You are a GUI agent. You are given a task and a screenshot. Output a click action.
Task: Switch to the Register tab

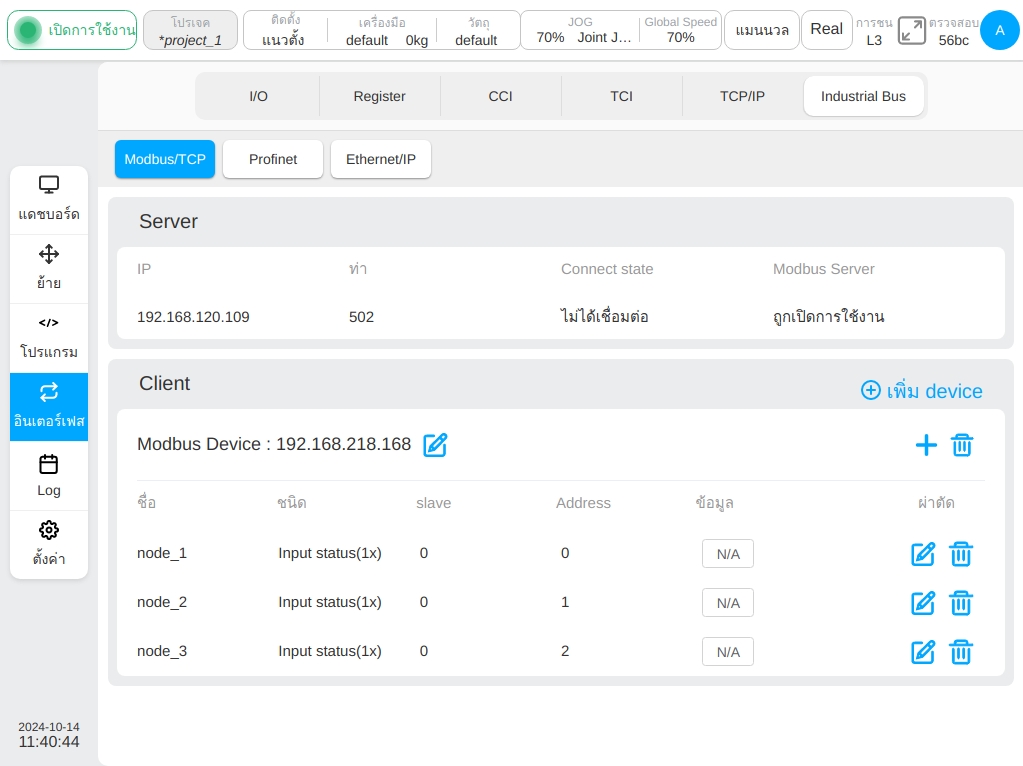pyautogui.click(x=380, y=96)
